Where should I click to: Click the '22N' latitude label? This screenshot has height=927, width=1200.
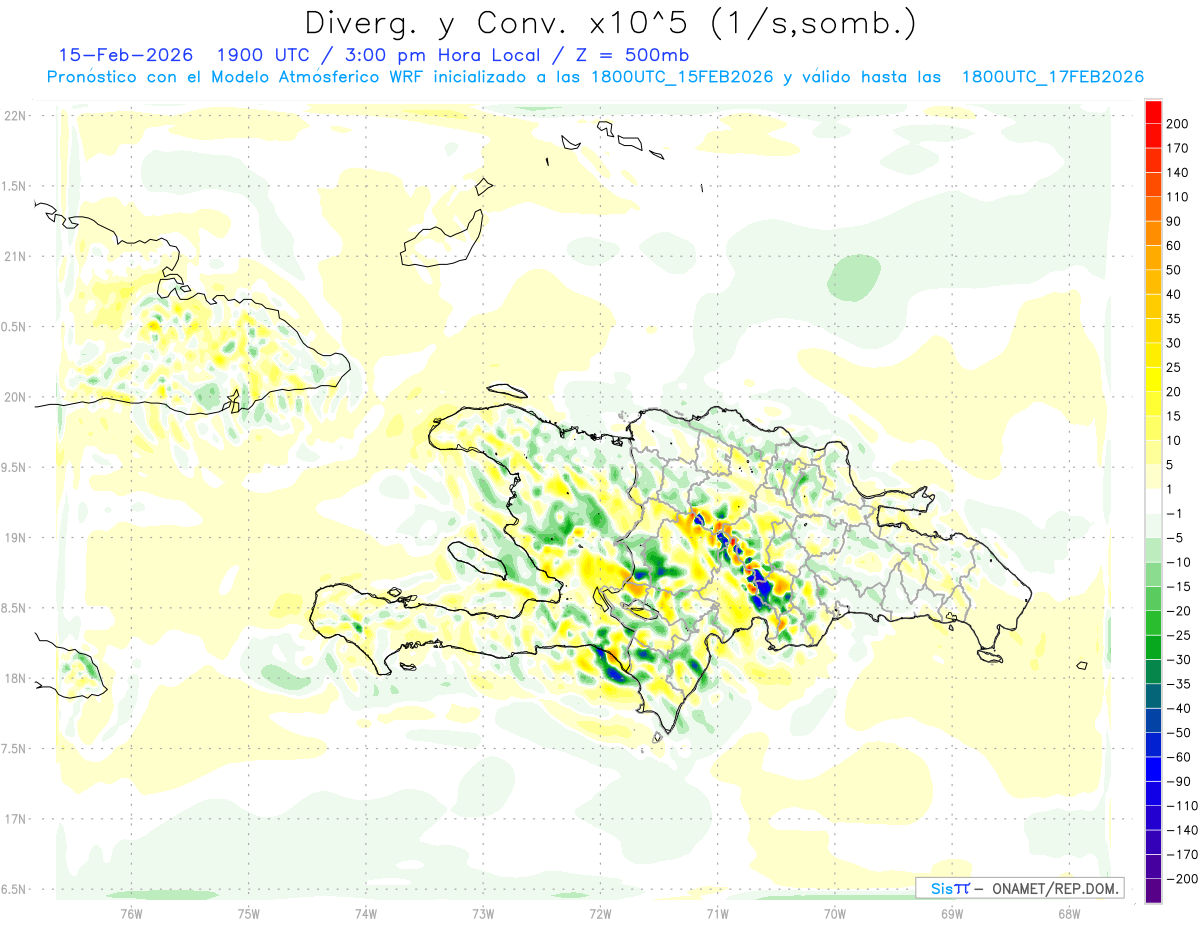click(x=14, y=116)
